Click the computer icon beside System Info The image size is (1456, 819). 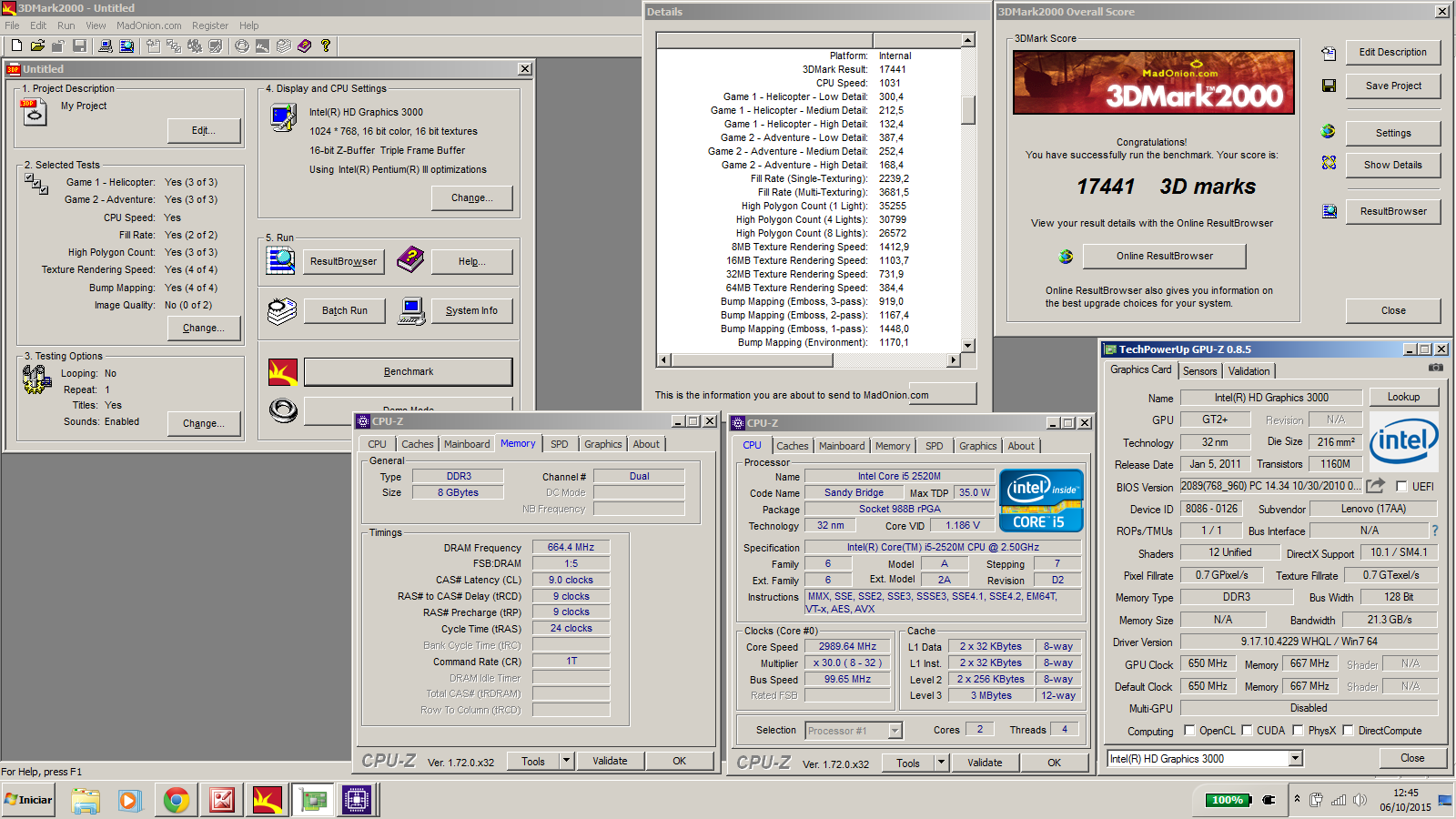coord(411,311)
